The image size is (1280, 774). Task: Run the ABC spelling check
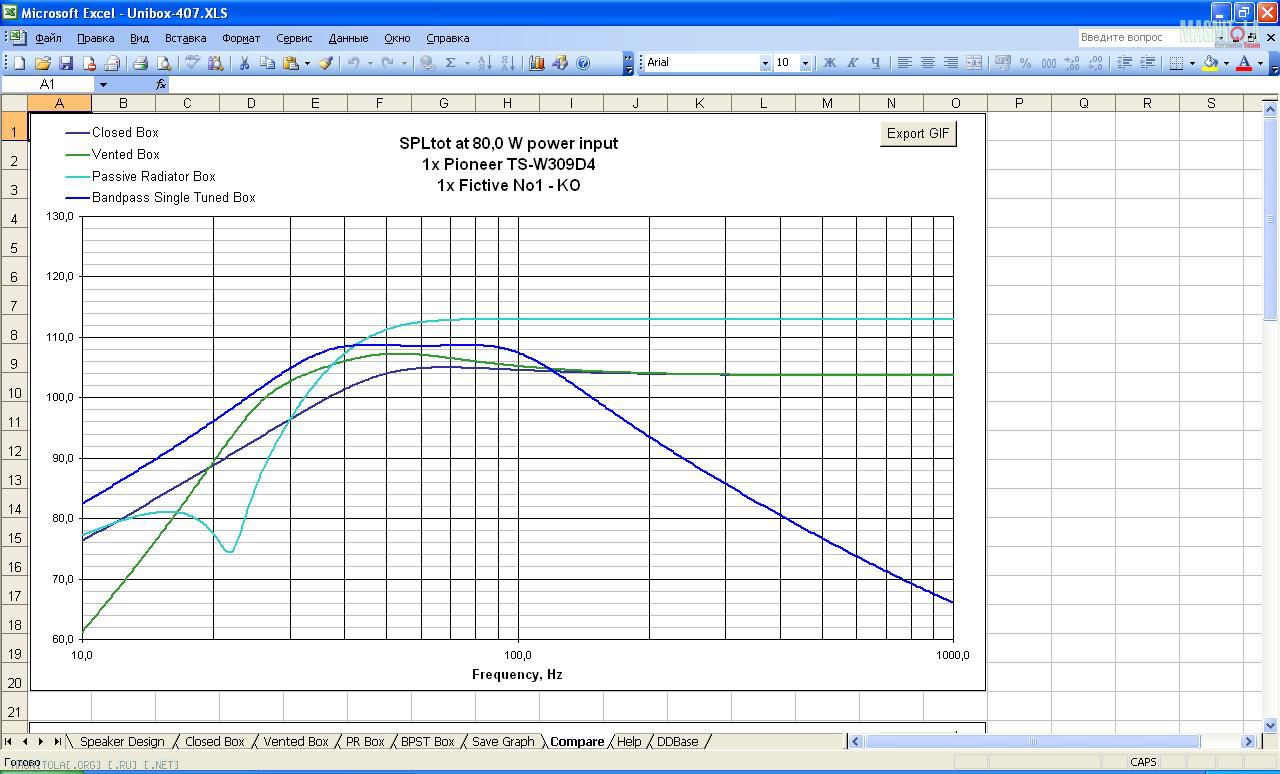point(191,63)
